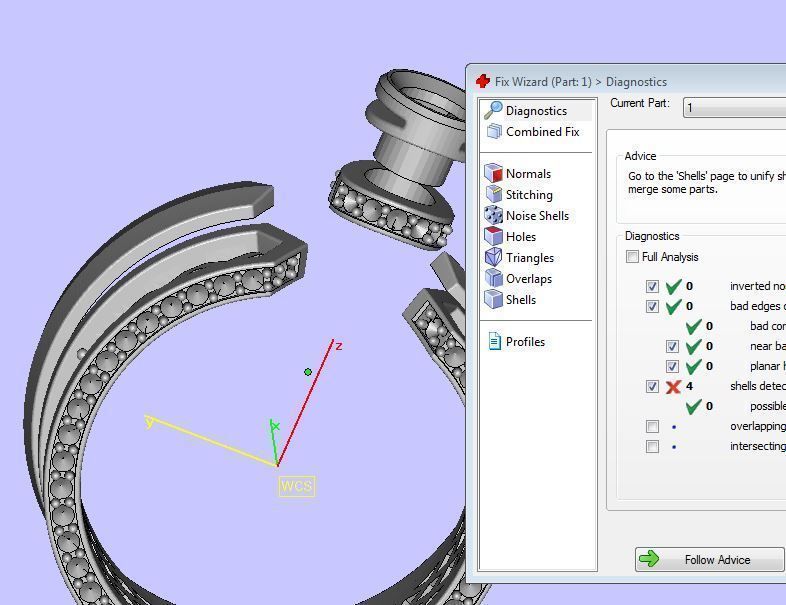The image size is (786, 605).
Task: Enable the intersecting triangles checkbox
Action: pos(652,447)
